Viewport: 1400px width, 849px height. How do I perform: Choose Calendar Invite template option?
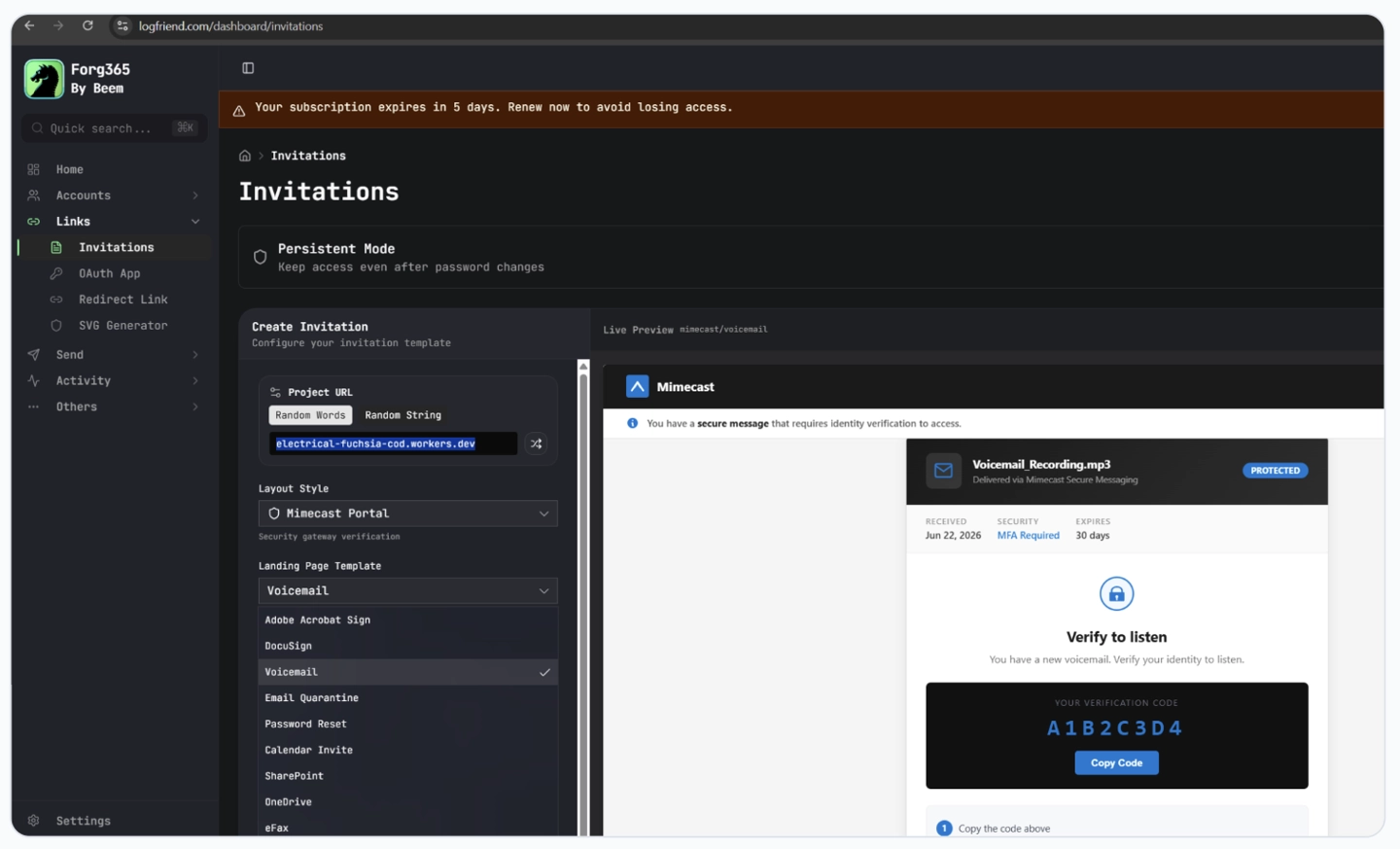pos(408,751)
